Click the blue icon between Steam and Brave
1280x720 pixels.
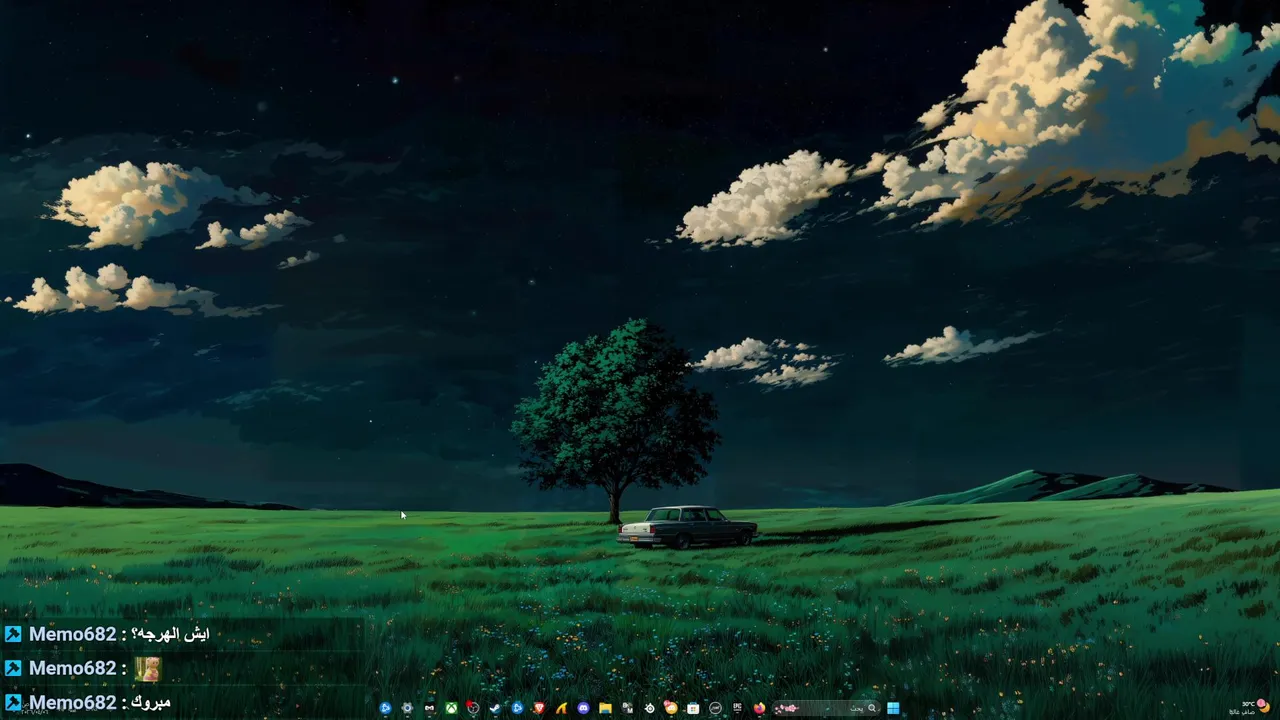(517, 708)
